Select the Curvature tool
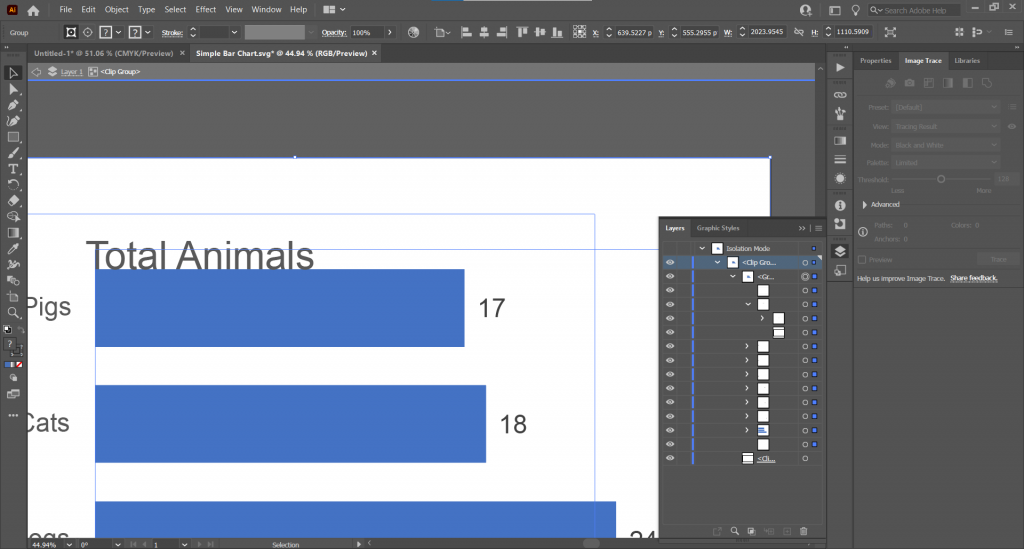 (x=13, y=121)
